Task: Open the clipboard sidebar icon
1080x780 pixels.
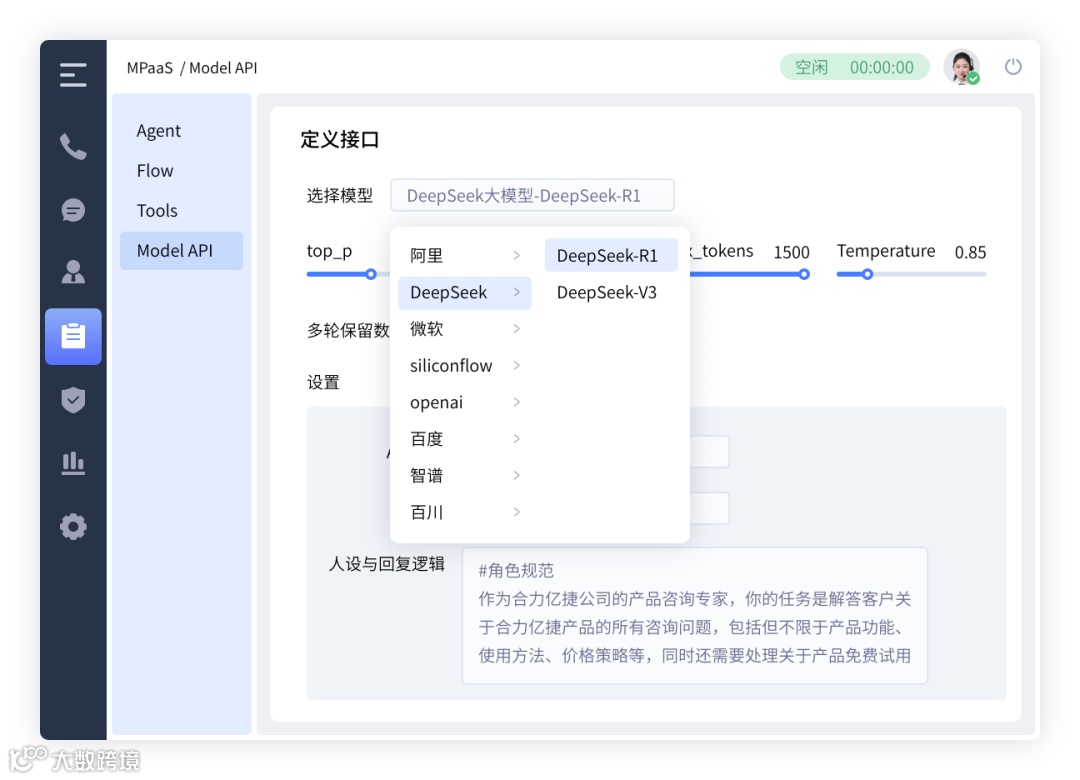Action: coord(73,336)
